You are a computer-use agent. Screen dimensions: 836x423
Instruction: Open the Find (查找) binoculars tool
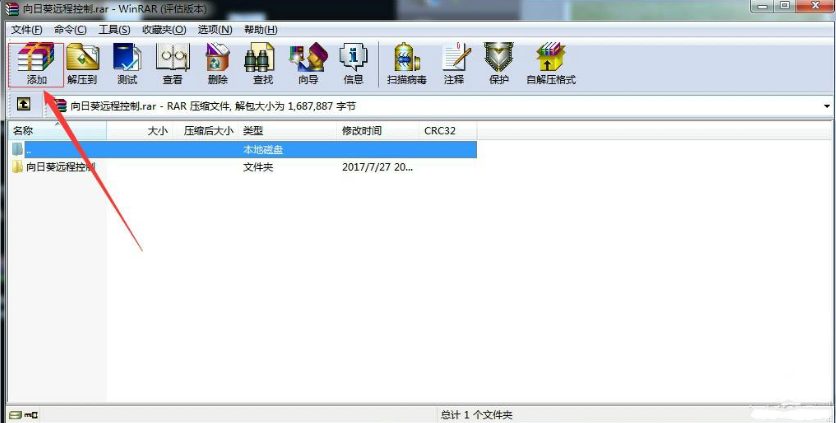coord(262,64)
